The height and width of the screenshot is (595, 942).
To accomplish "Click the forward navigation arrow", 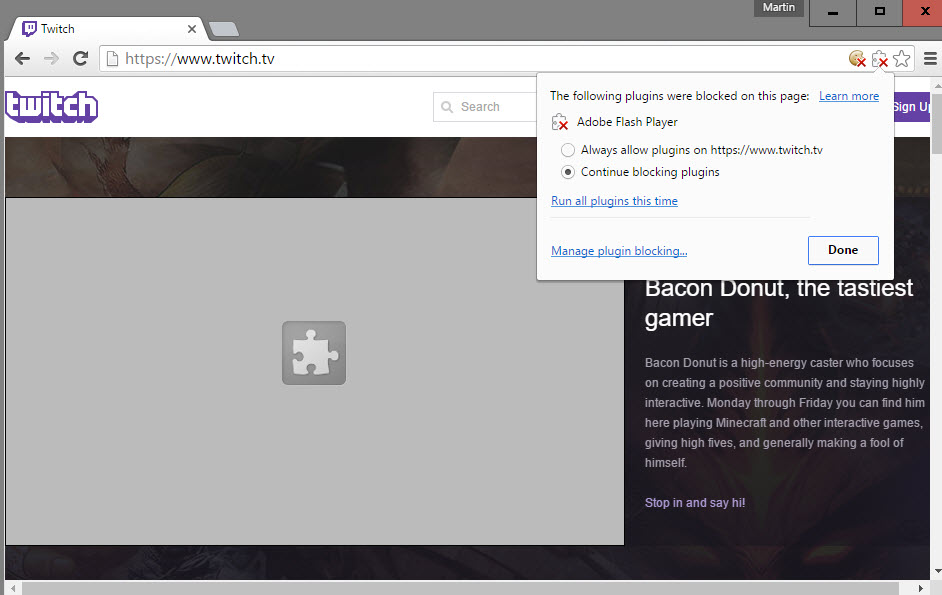I will [52, 58].
